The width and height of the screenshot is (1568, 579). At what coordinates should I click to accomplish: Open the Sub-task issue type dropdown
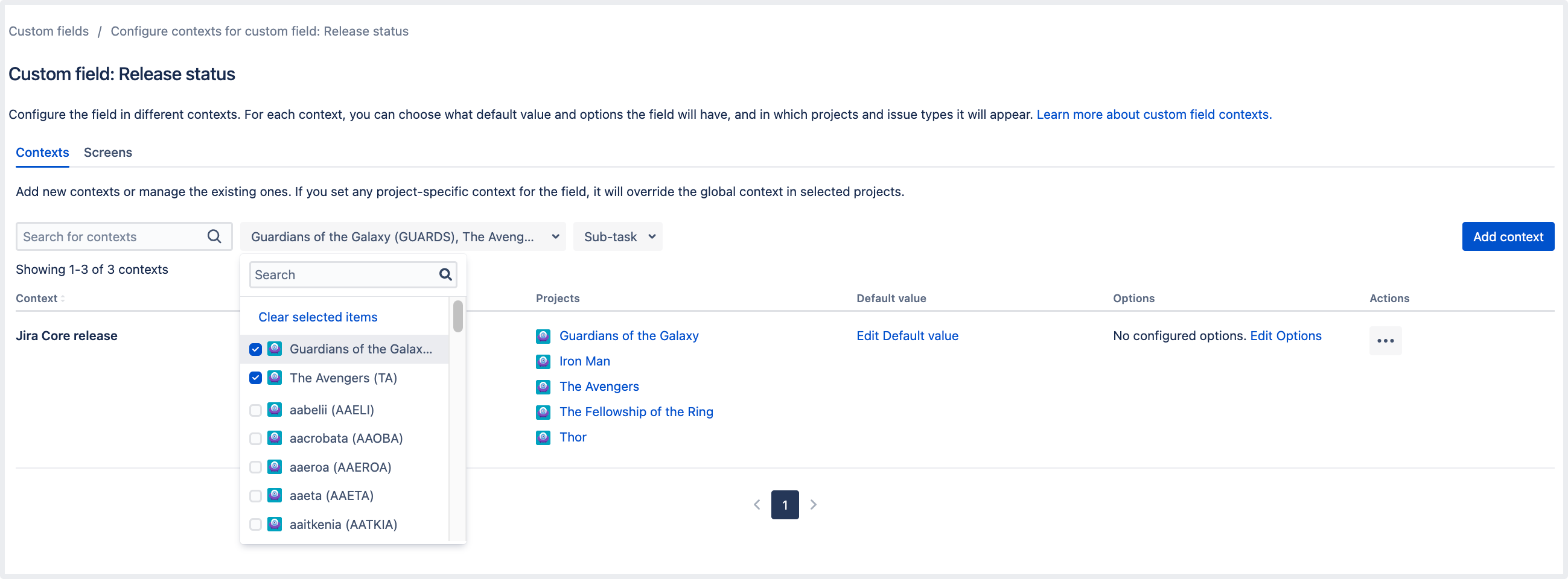pos(617,236)
